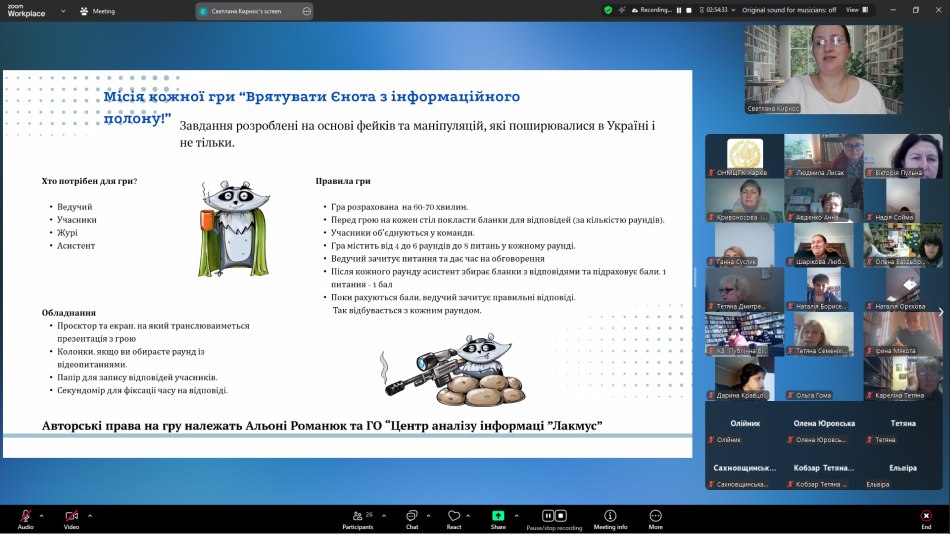Expand share options arrow beside Share
The width and height of the screenshot is (950, 534).
(517, 516)
